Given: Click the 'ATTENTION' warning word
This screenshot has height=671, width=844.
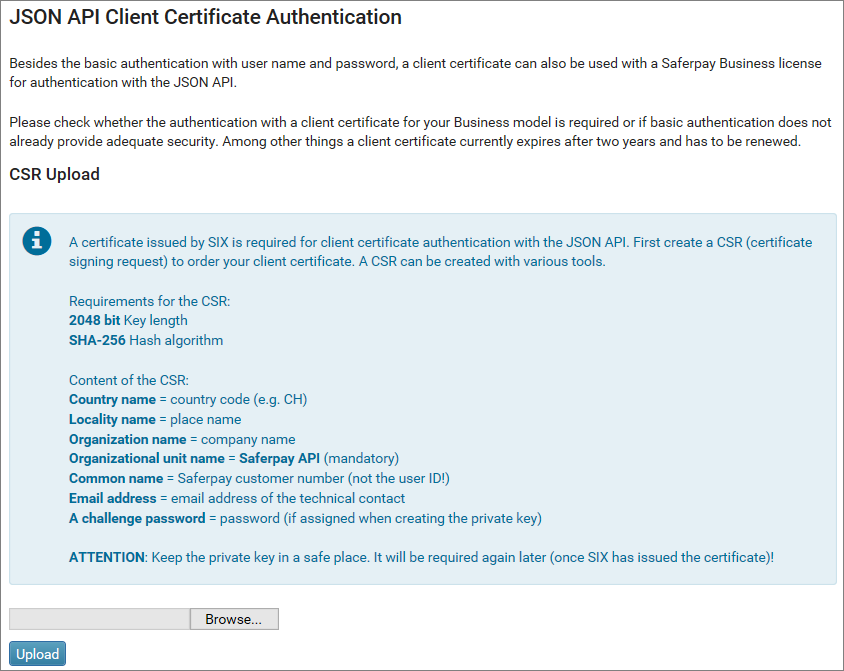Looking at the screenshot, I should pos(107,557).
